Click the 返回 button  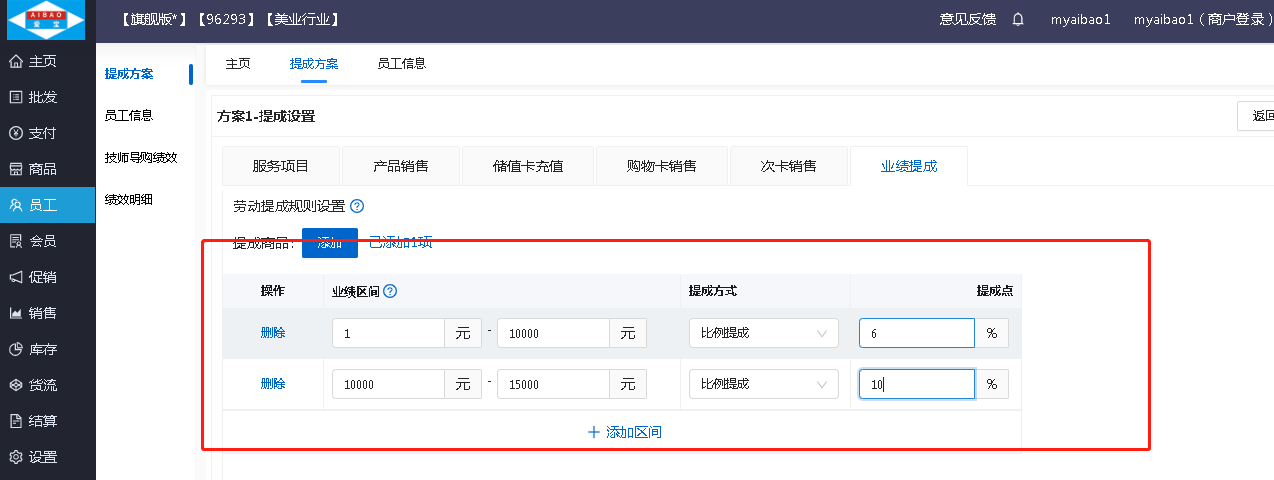[x=1256, y=116]
